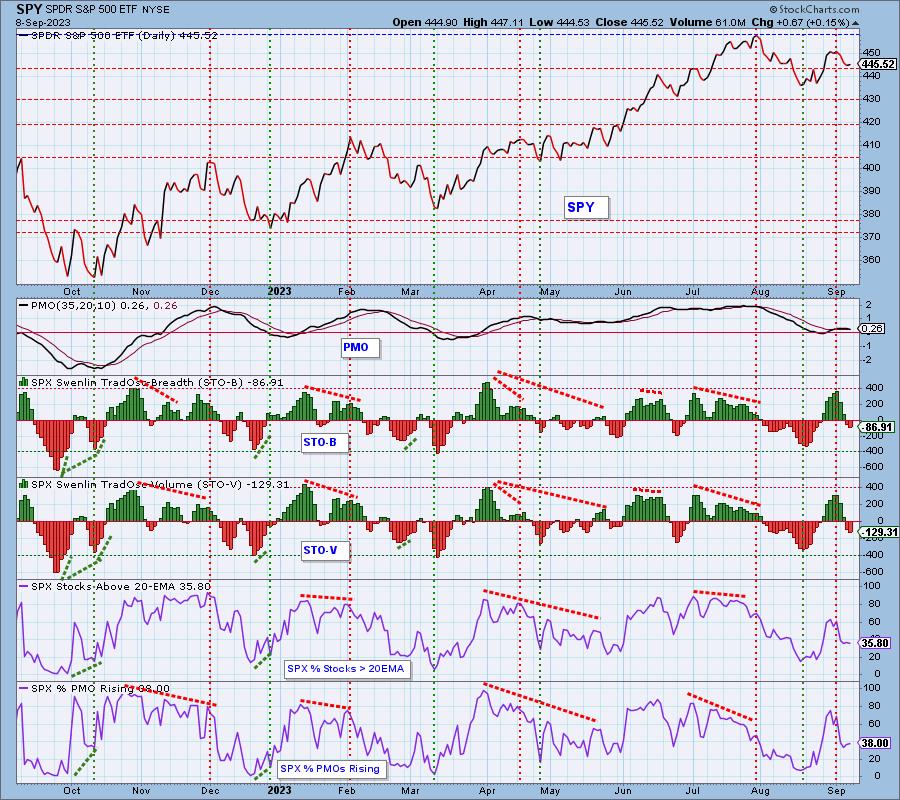Click the green up-arrow beside Chg value

[856, 23]
